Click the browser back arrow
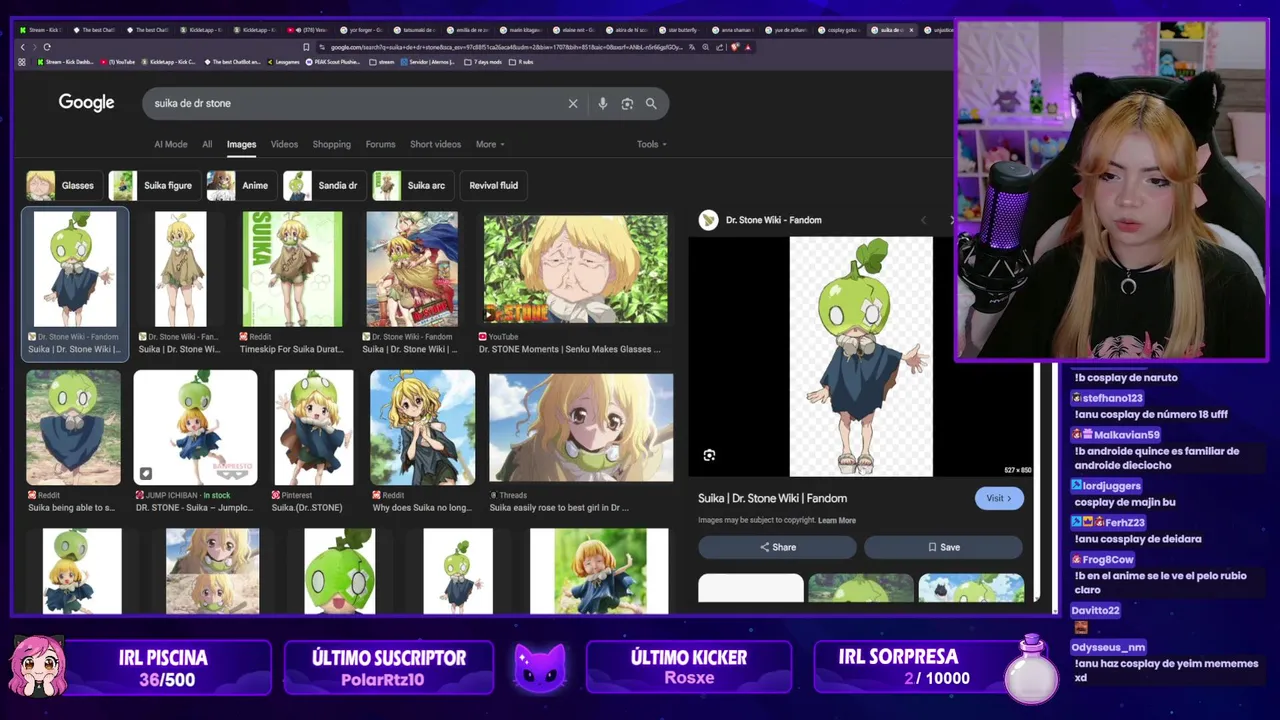Viewport: 1280px width, 720px height. click(x=23, y=47)
